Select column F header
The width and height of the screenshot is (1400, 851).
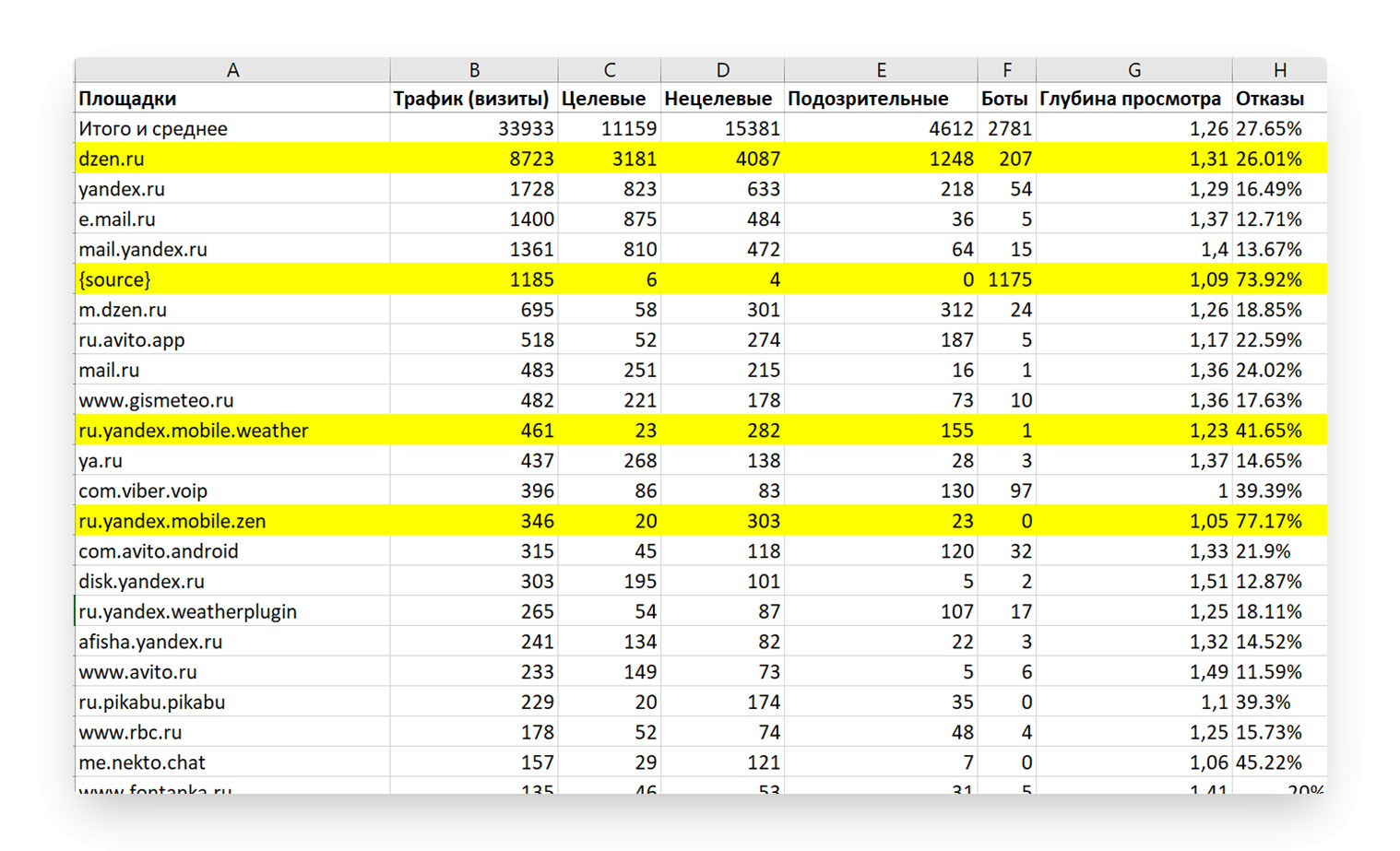point(1007,70)
